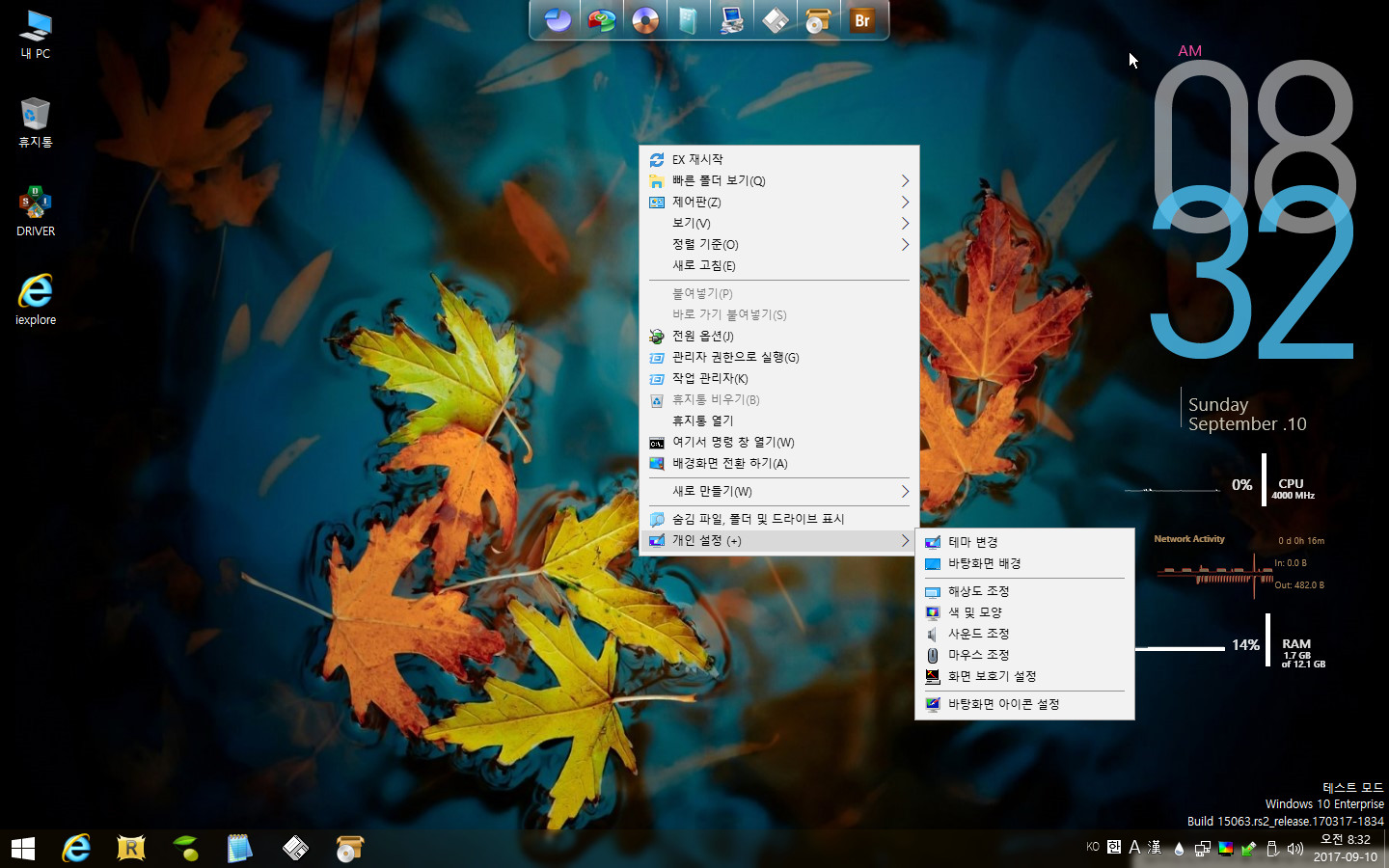Expand the 보기(V) submenu
This screenshot has width=1389, height=868.
point(779,223)
